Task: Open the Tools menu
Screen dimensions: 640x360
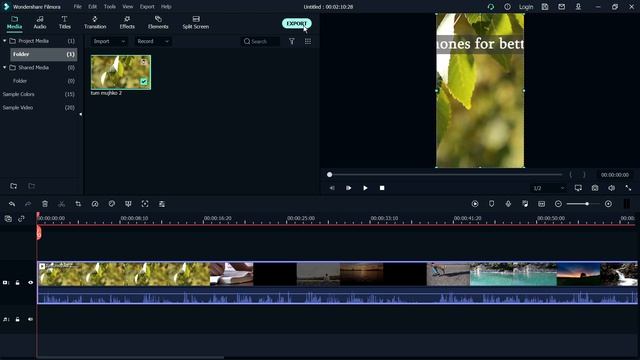Action: coord(109,7)
